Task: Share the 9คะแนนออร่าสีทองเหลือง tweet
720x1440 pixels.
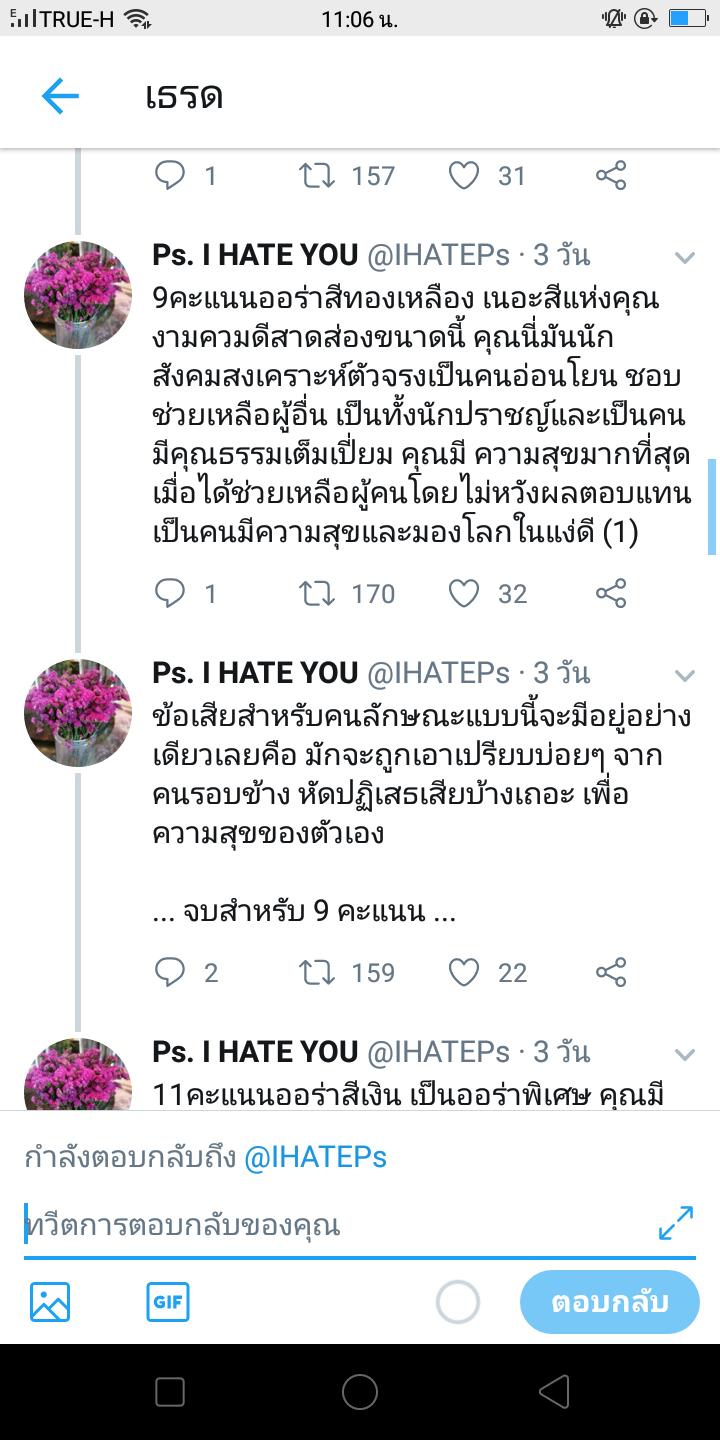Action: 611,594
